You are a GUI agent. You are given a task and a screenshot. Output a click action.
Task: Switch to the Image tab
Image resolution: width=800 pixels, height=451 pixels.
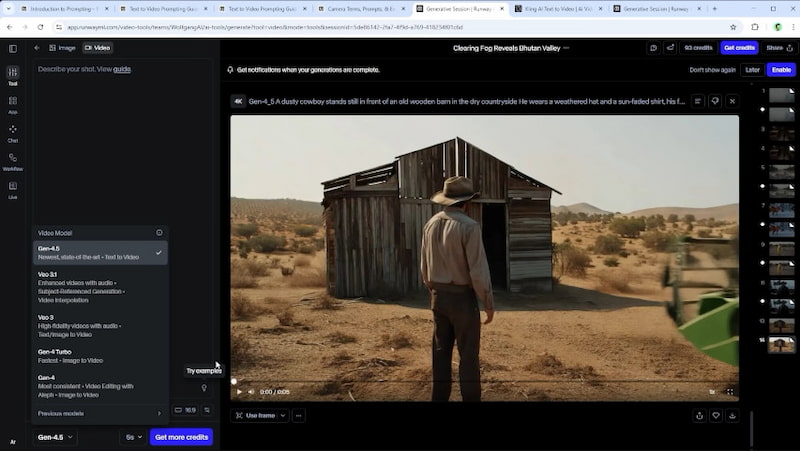tap(62, 47)
